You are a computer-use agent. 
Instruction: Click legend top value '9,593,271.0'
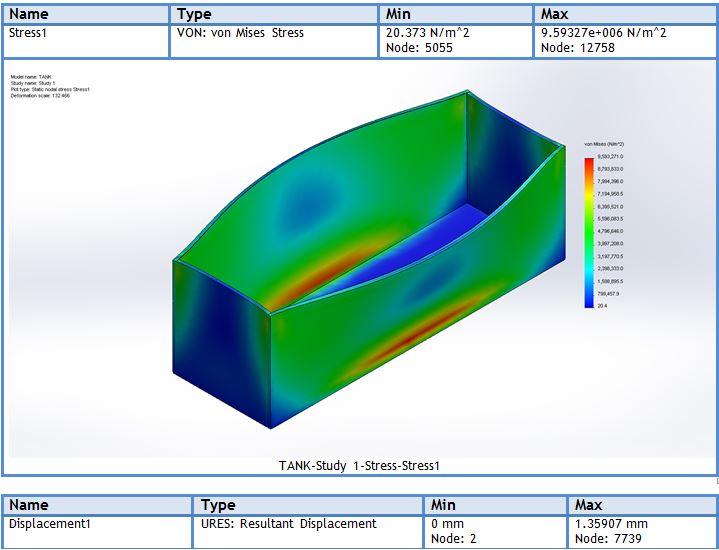coord(610,157)
